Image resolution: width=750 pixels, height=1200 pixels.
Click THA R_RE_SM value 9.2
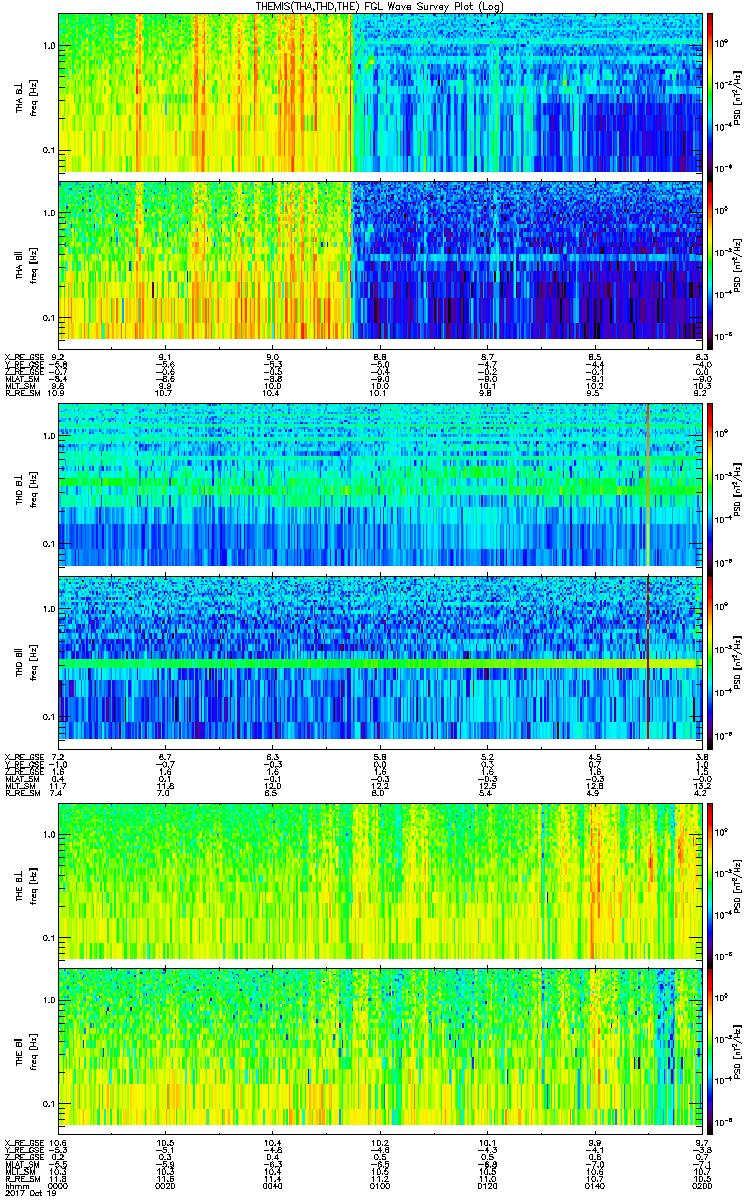click(702, 393)
